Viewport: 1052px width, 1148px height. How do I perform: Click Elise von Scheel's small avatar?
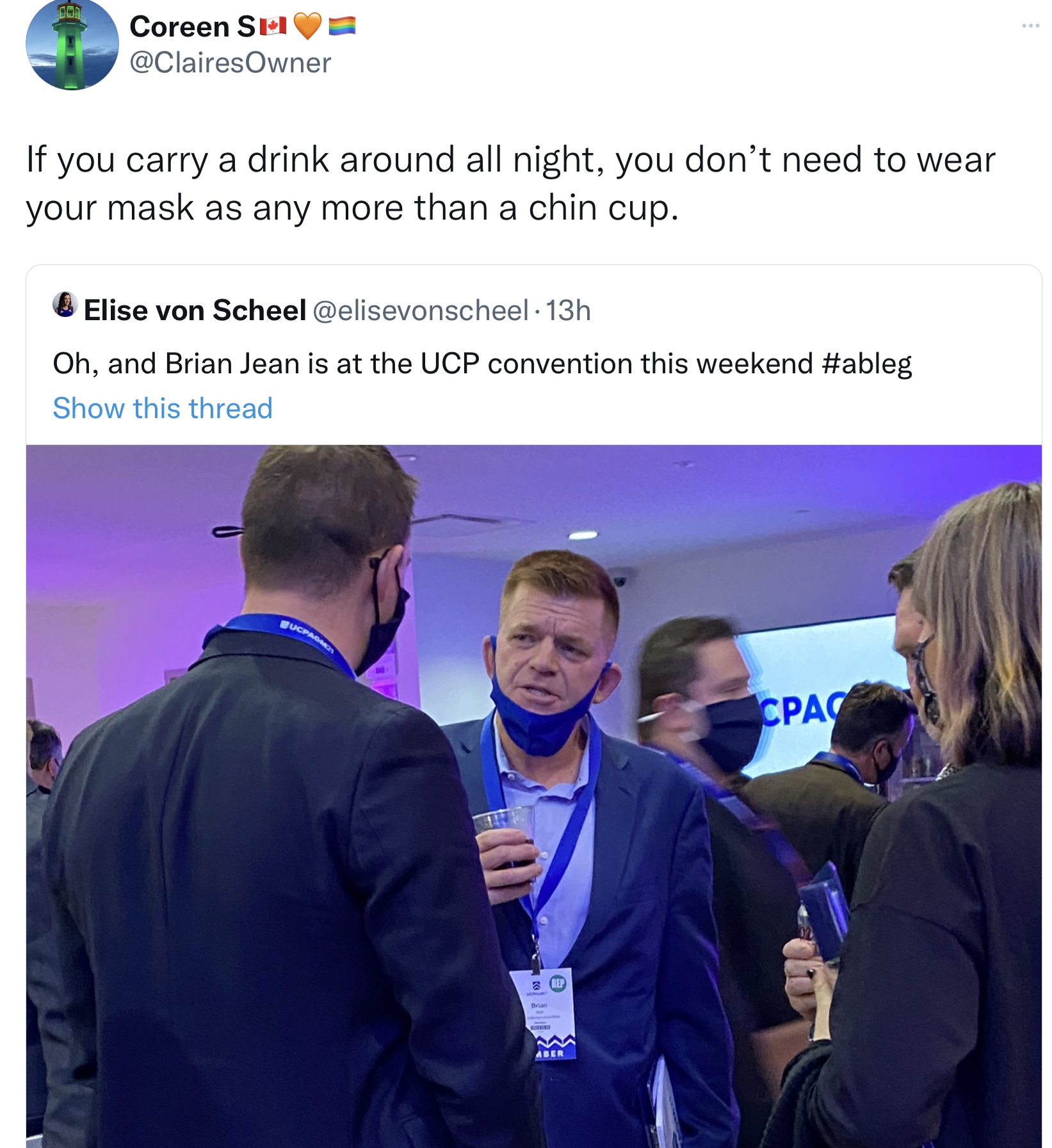[x=65, y=305]
